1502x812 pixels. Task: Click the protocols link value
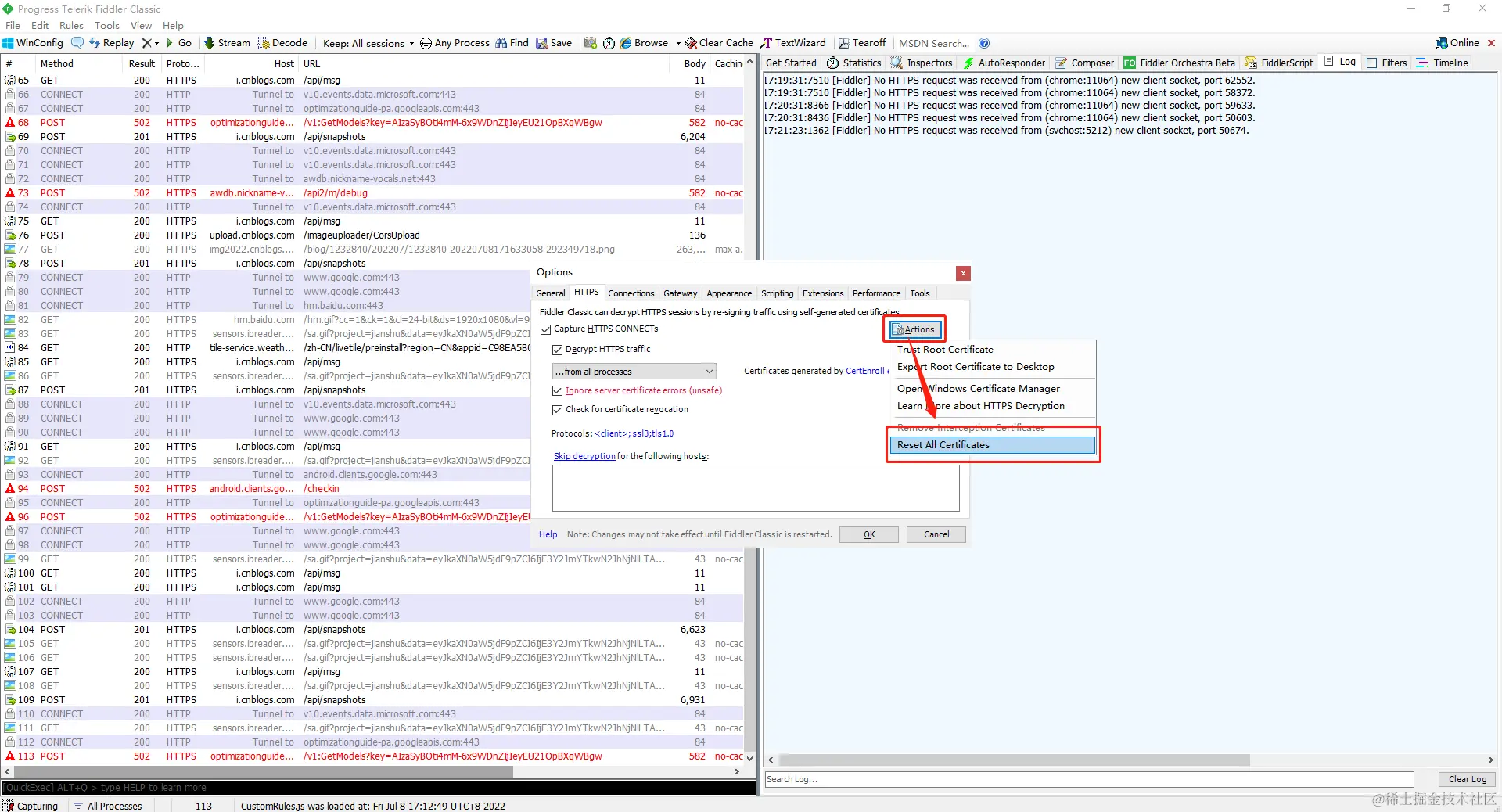click(x=634, y=434)
